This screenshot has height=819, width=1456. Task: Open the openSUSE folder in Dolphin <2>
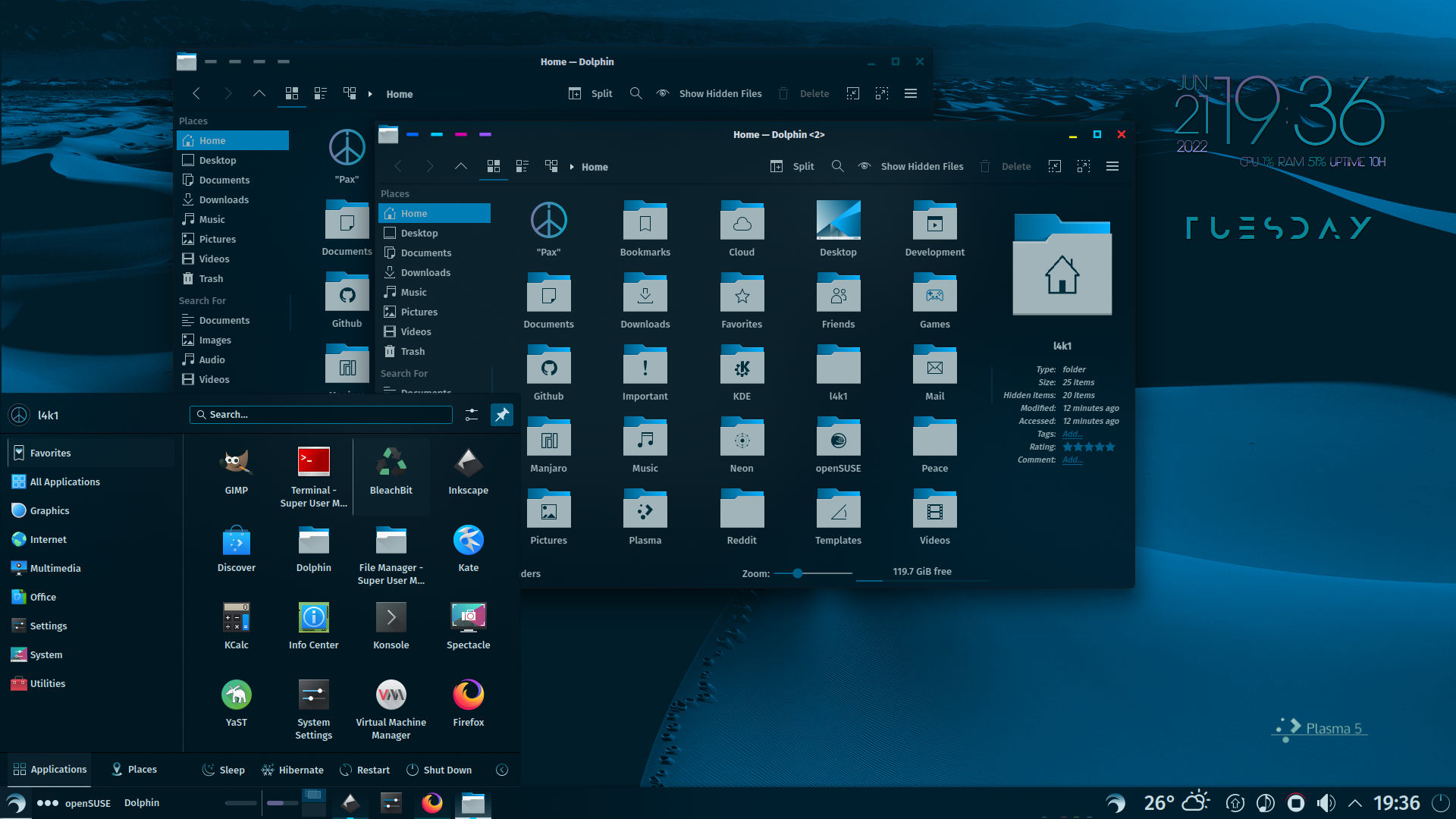838,444
